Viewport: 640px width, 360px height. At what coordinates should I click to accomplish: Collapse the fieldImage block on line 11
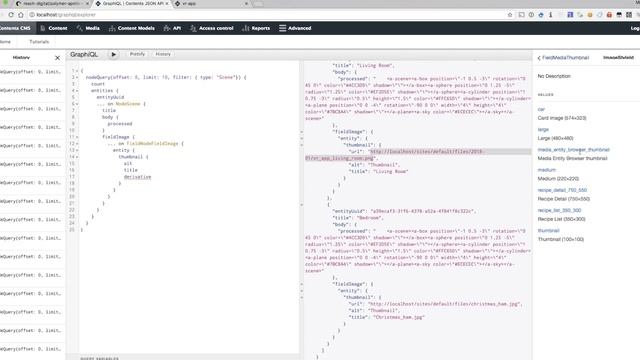point(77,137)
